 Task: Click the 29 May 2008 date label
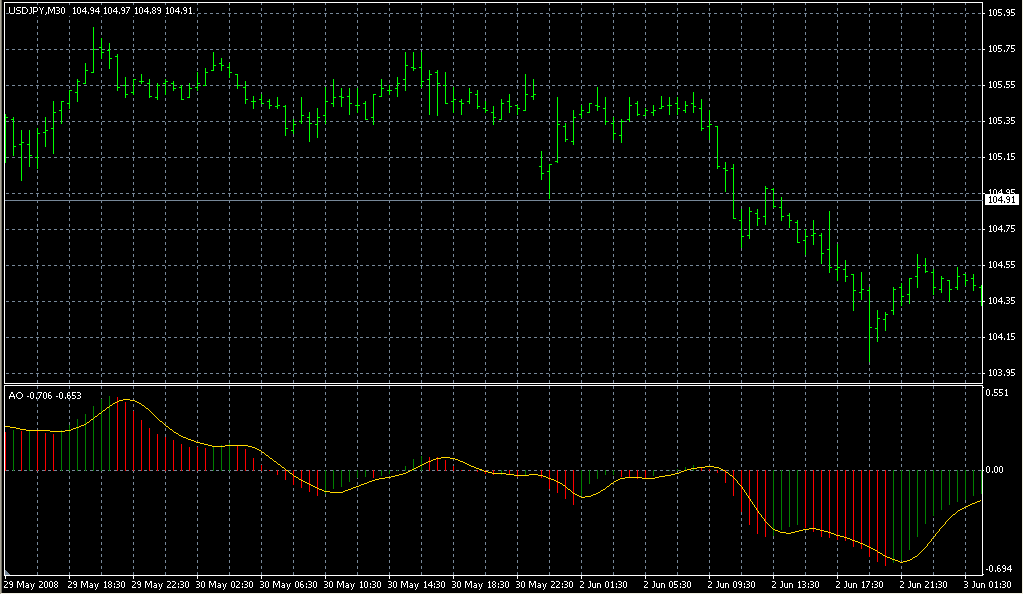click(30, 584)
